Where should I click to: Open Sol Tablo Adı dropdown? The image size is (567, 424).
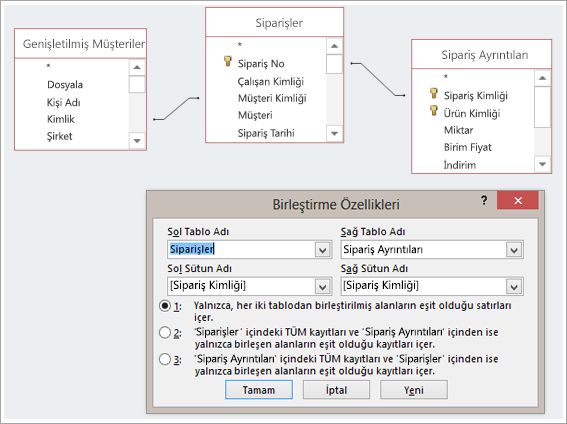323,249
